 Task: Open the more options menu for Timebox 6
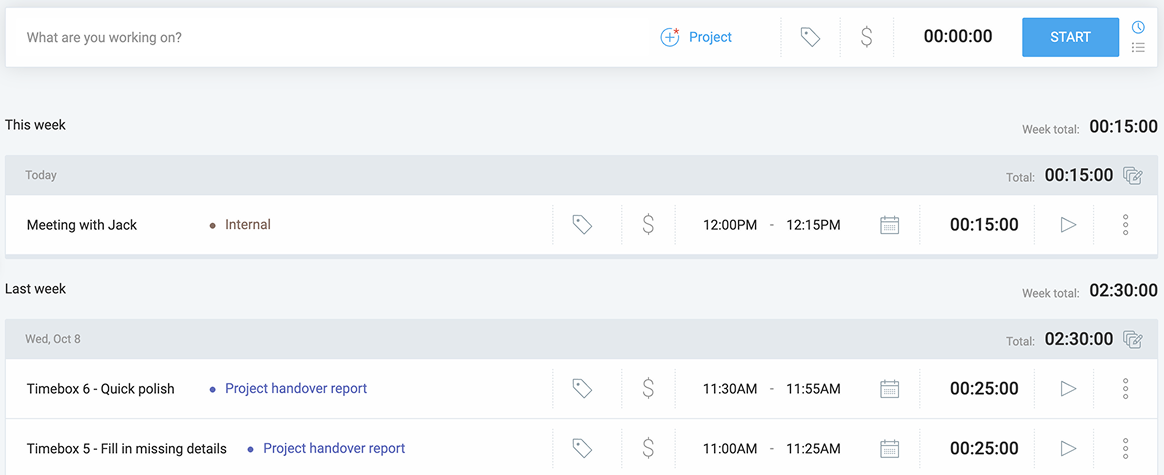1125,389
